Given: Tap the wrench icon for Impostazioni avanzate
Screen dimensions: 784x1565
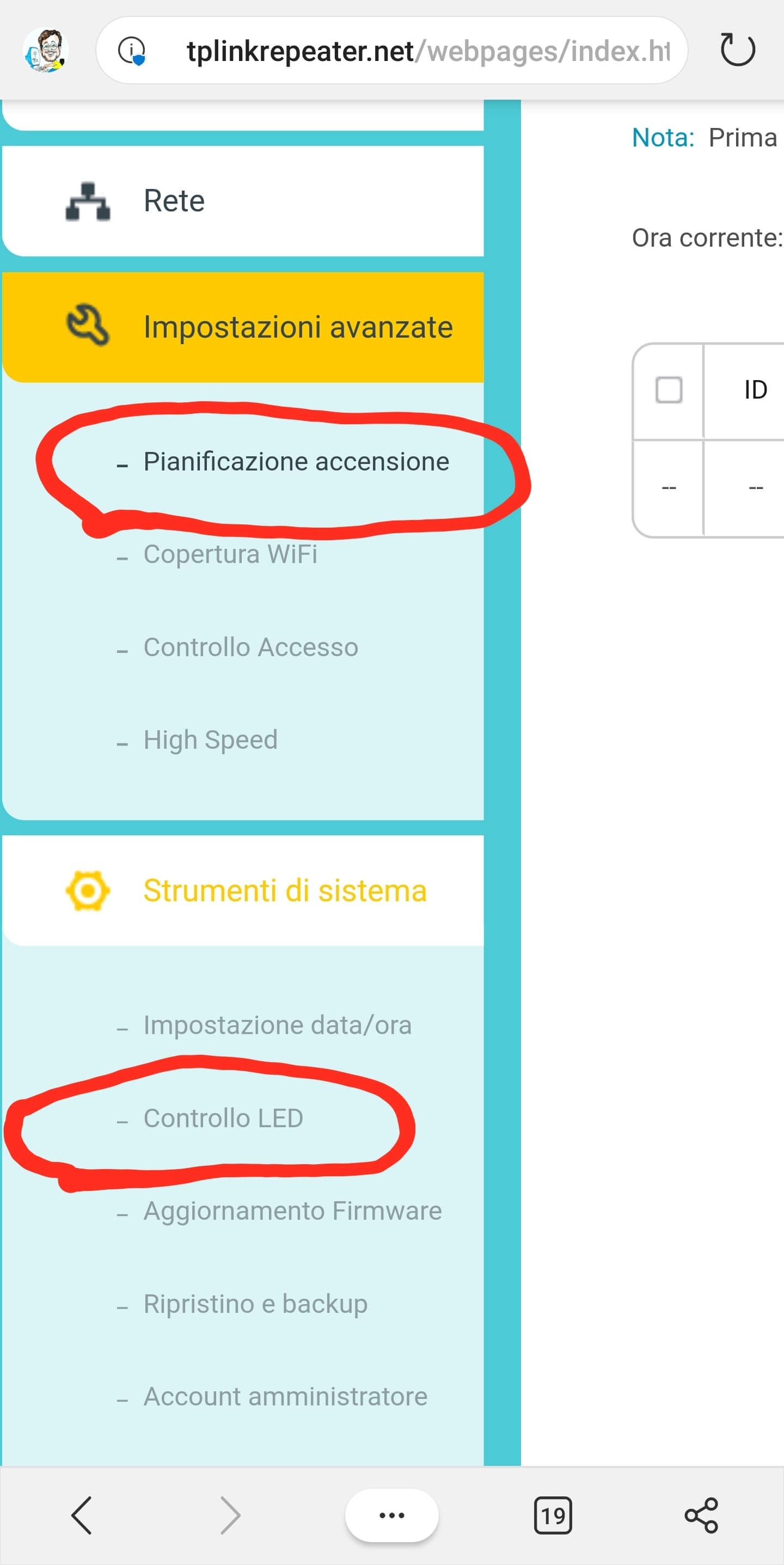Looking at the screenshot, I should click(88, 325).
